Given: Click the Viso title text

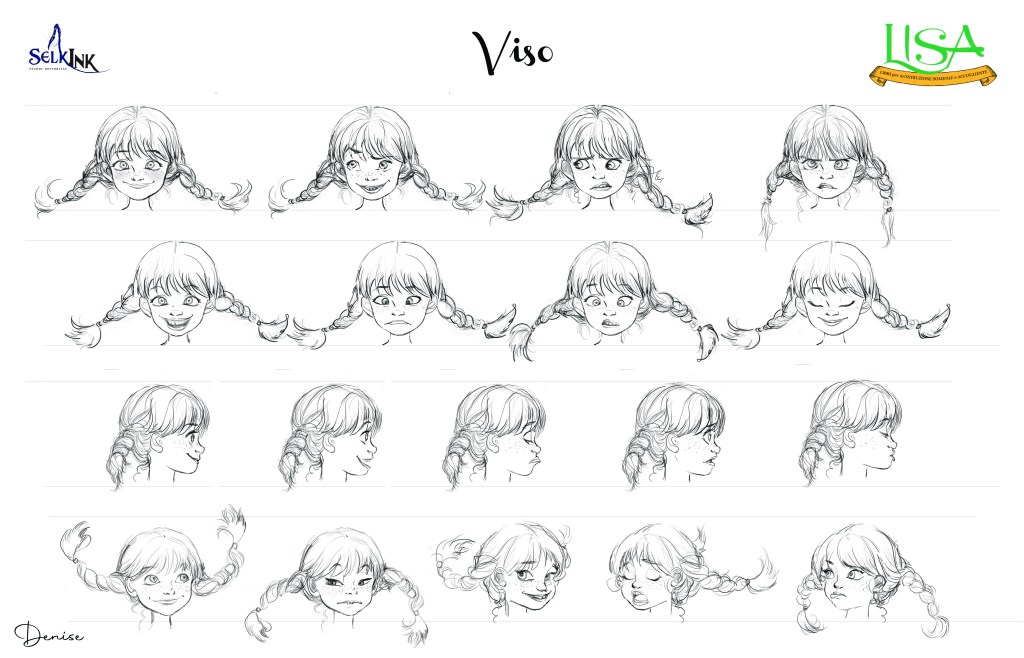Looking at the screenshot, I should 513,51.
